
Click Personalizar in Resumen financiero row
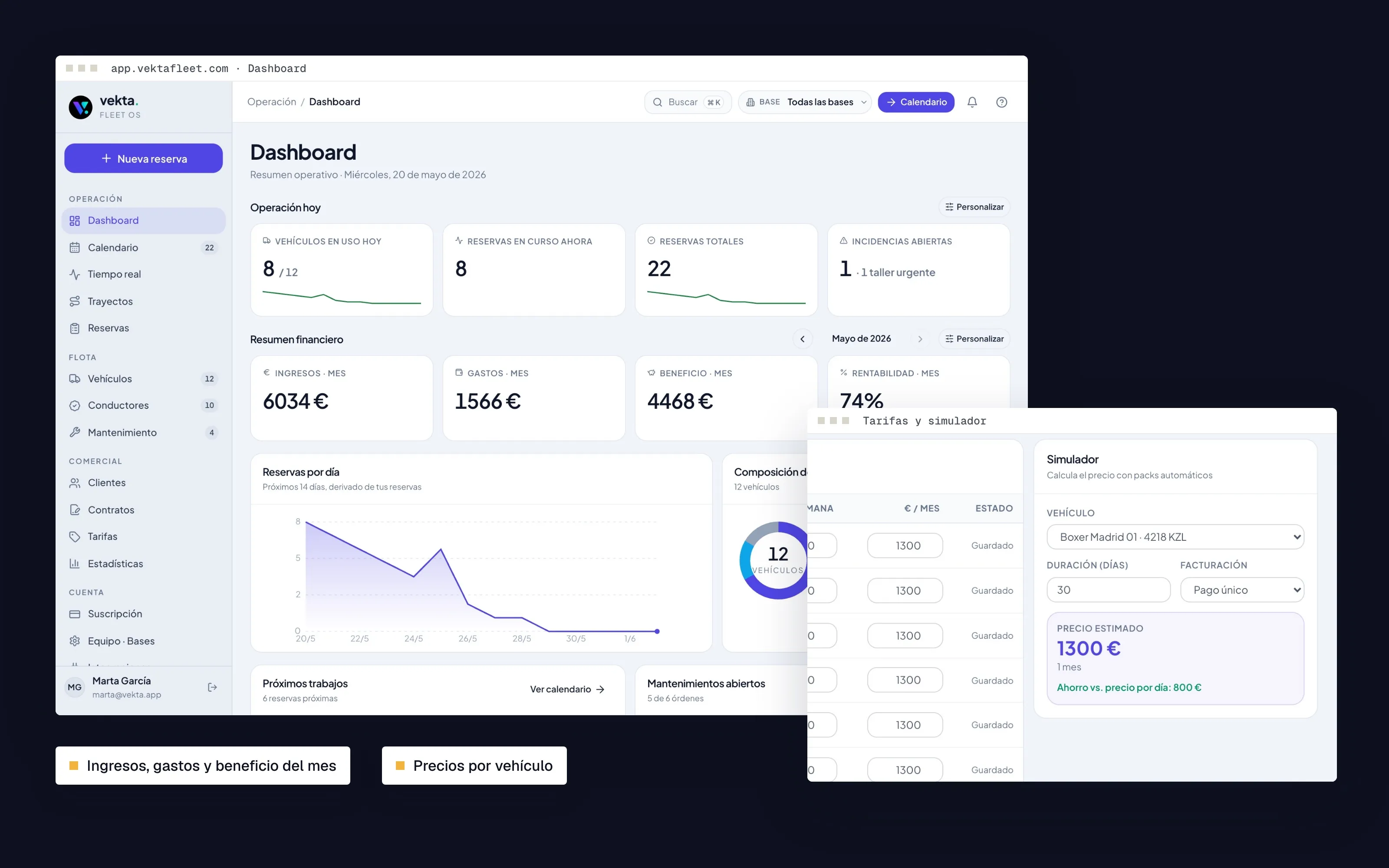(x=974, y=339)
